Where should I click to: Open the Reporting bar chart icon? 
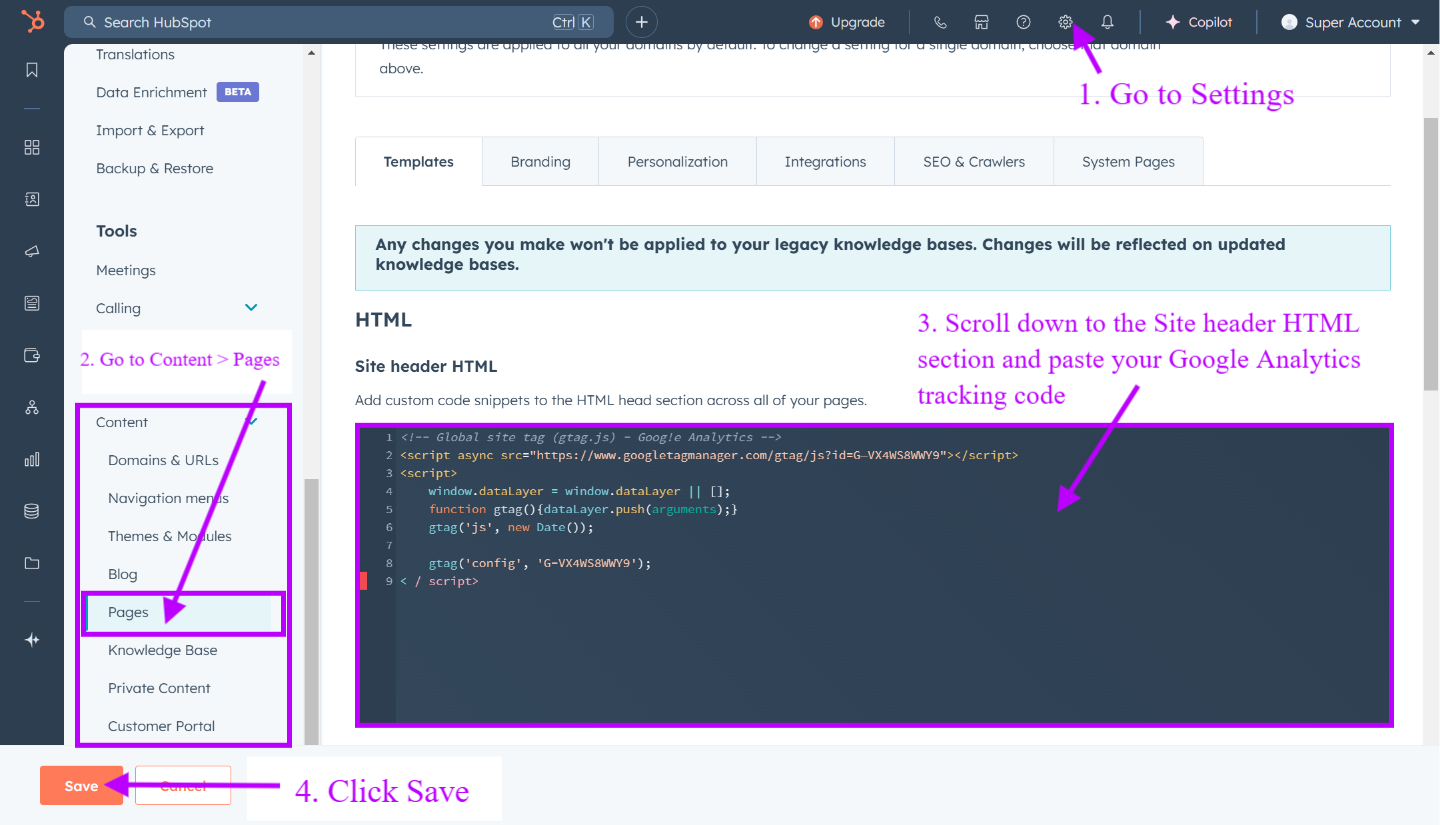(x=32, y=460)
